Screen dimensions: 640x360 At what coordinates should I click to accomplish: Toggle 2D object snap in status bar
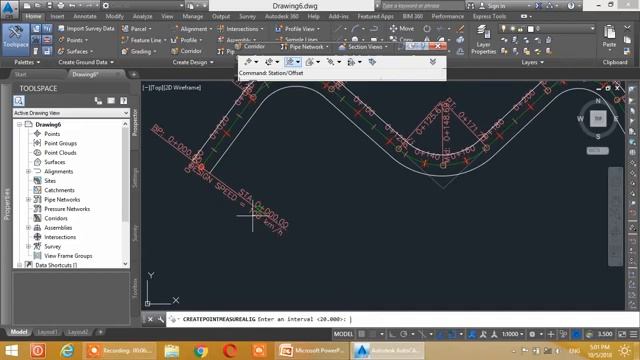[x=452, y=334]
